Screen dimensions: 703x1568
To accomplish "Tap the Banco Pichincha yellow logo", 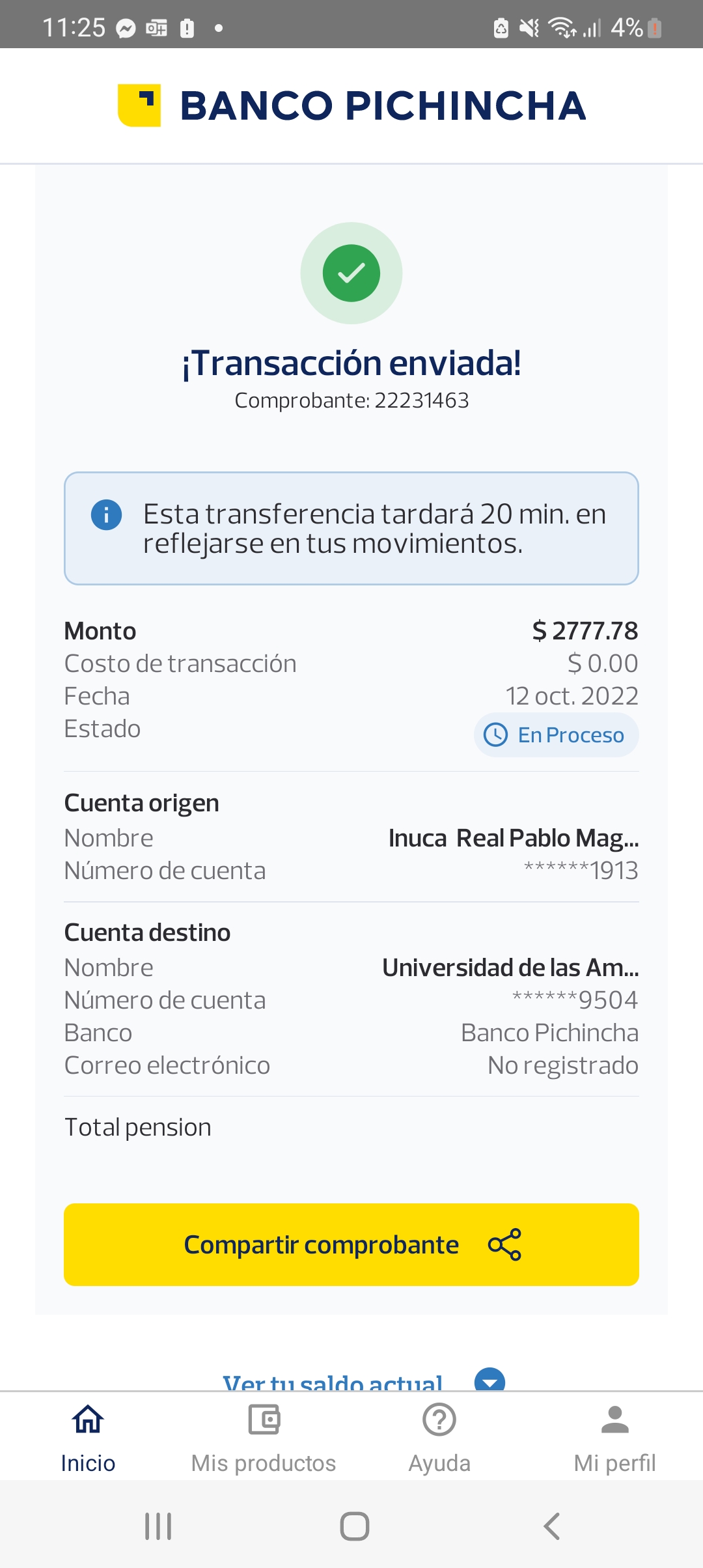I will pos(139,105).
